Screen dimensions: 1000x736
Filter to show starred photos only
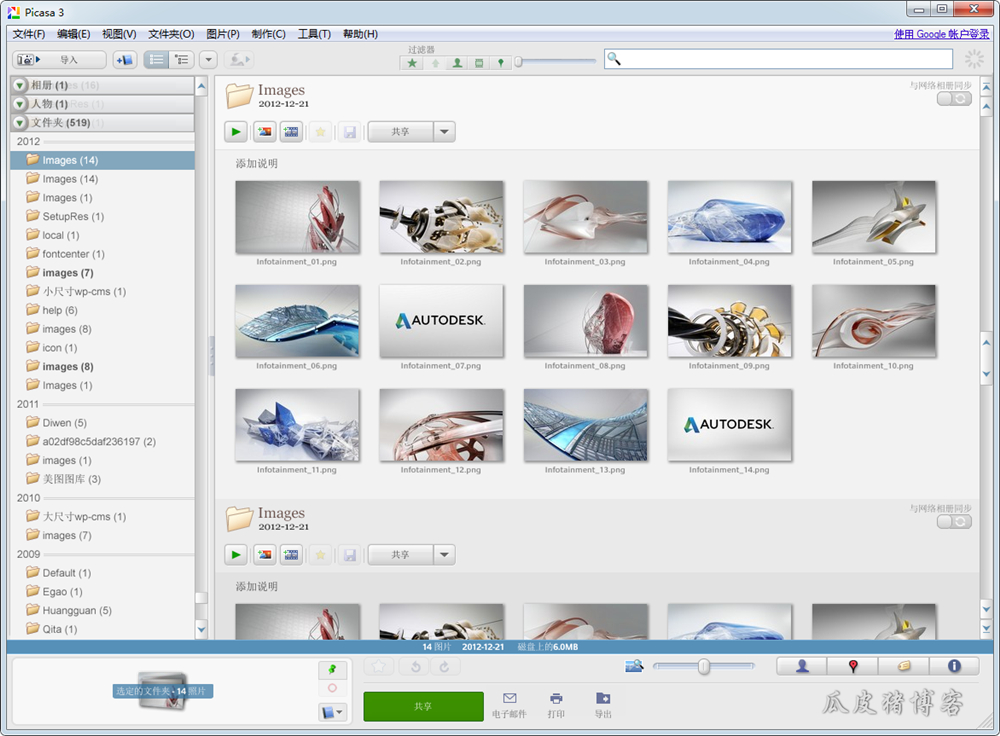tap(412, 63)
